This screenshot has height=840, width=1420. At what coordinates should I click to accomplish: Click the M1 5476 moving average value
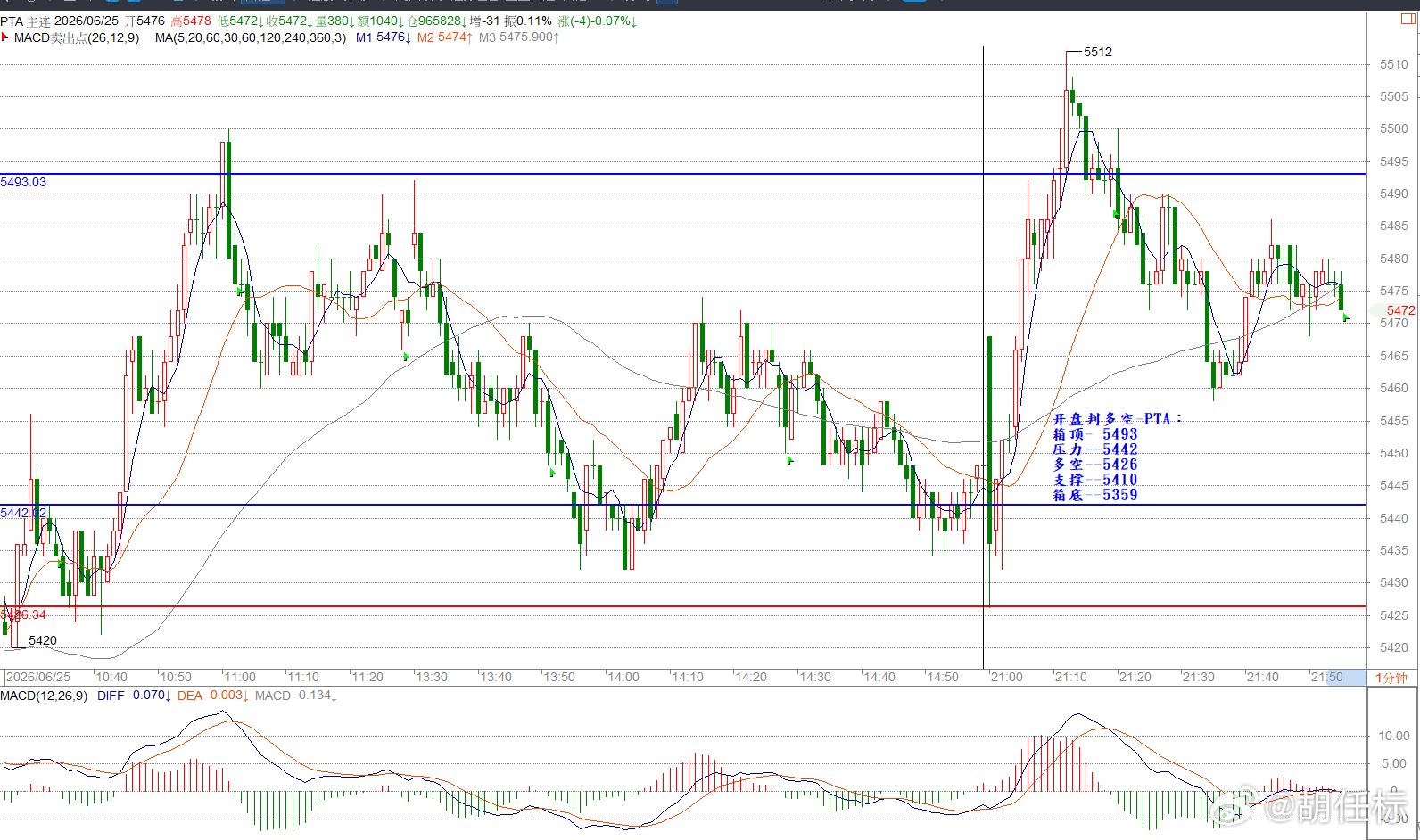383,37
